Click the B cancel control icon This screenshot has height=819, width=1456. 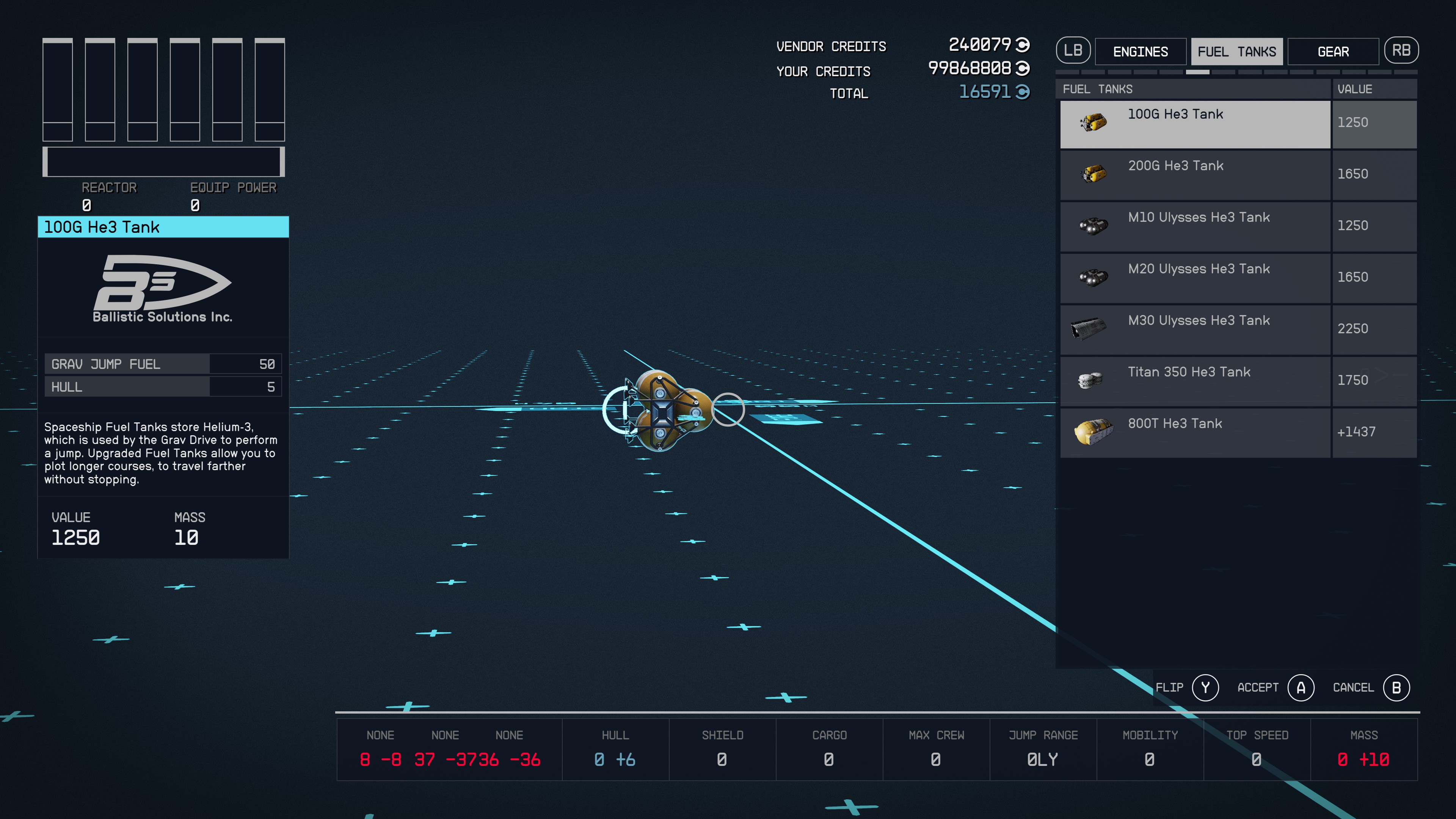(x=1396, y=688)
